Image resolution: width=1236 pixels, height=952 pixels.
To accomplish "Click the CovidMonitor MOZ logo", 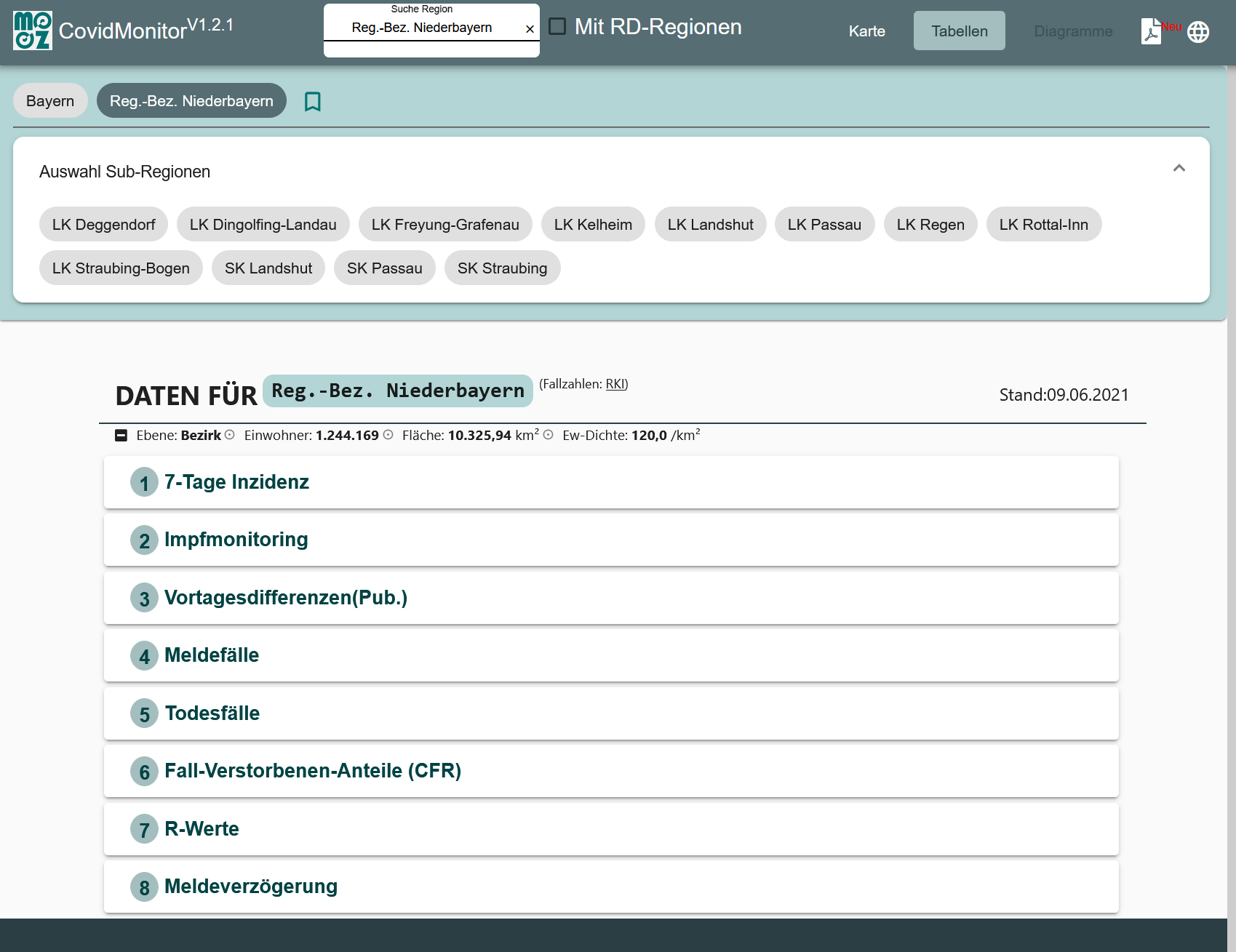I will pos(33,31).
